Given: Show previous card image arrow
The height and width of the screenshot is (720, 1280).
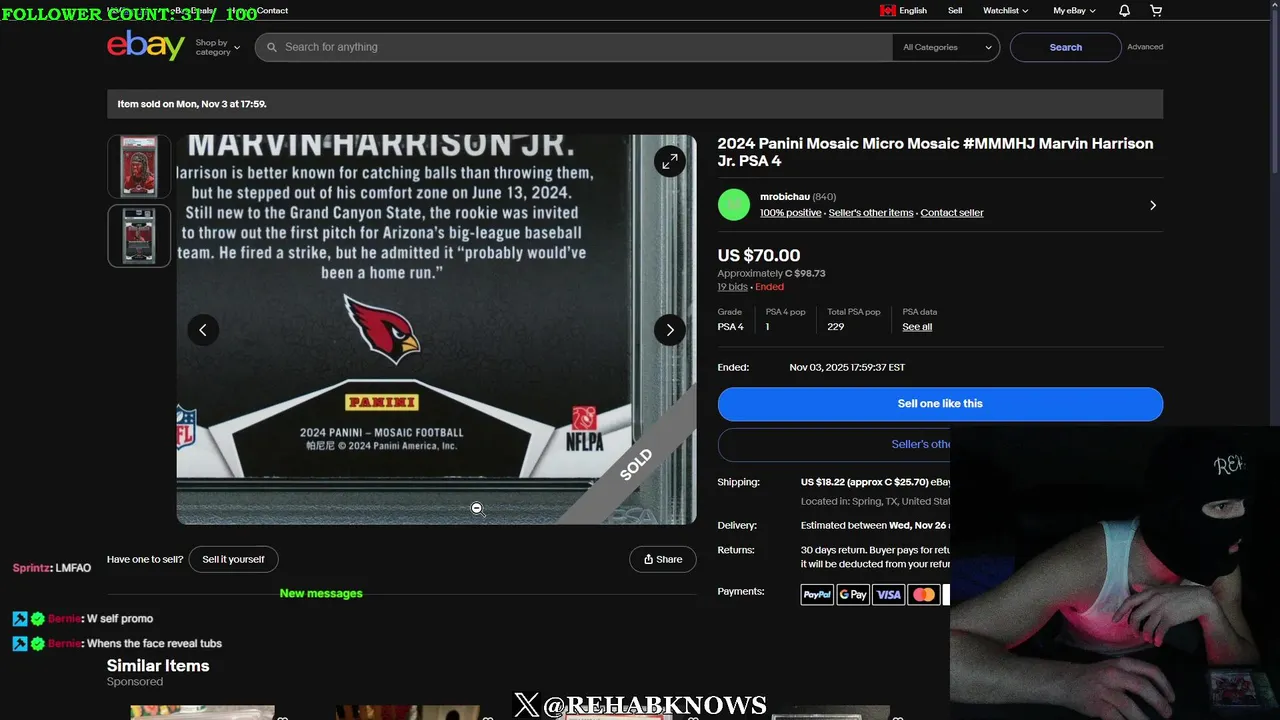Looking at the screenshot, I should 203,330.
